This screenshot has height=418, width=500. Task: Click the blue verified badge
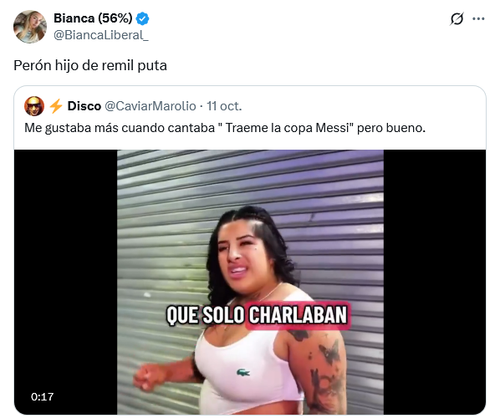[x=143, y=19]
